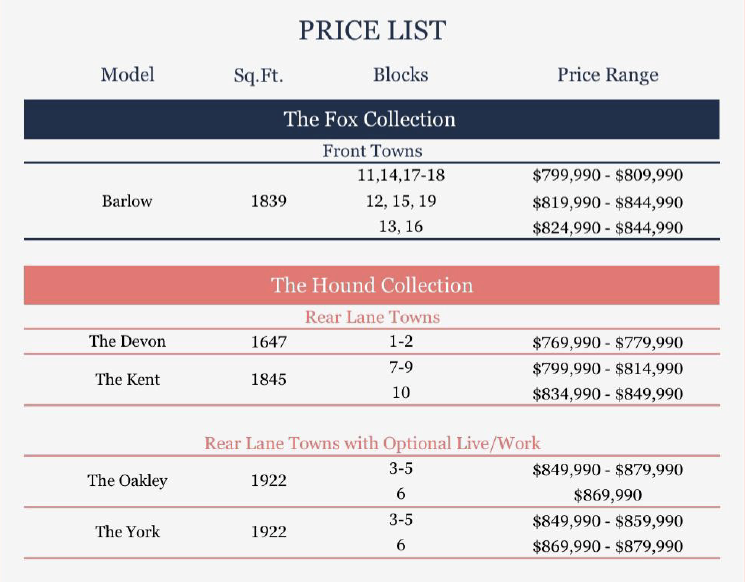
Task: Click Rear Lane Towns with Optional Live/Work heading
Action: [x=372, y=443]
